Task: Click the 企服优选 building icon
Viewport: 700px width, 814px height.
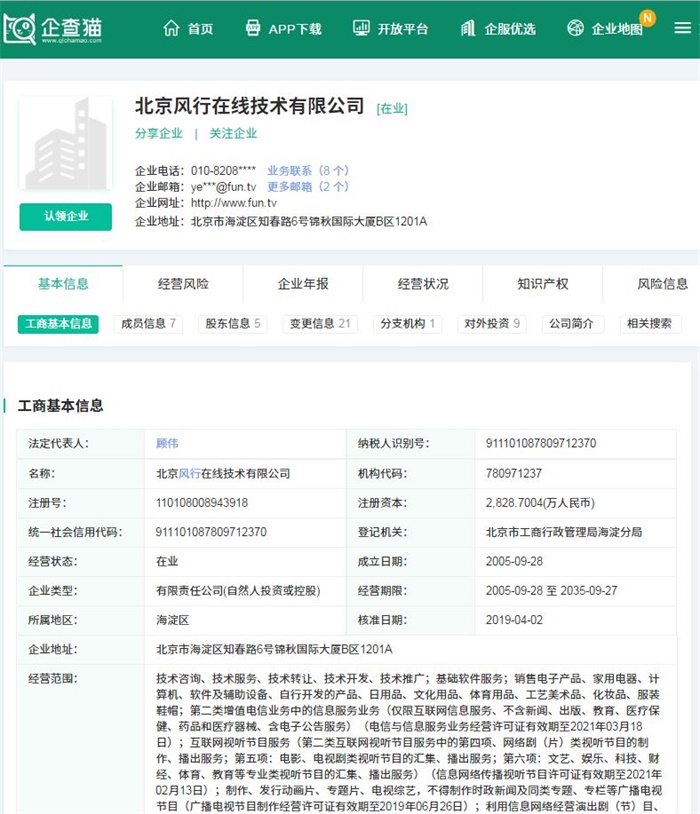Action: pos(468,28)
